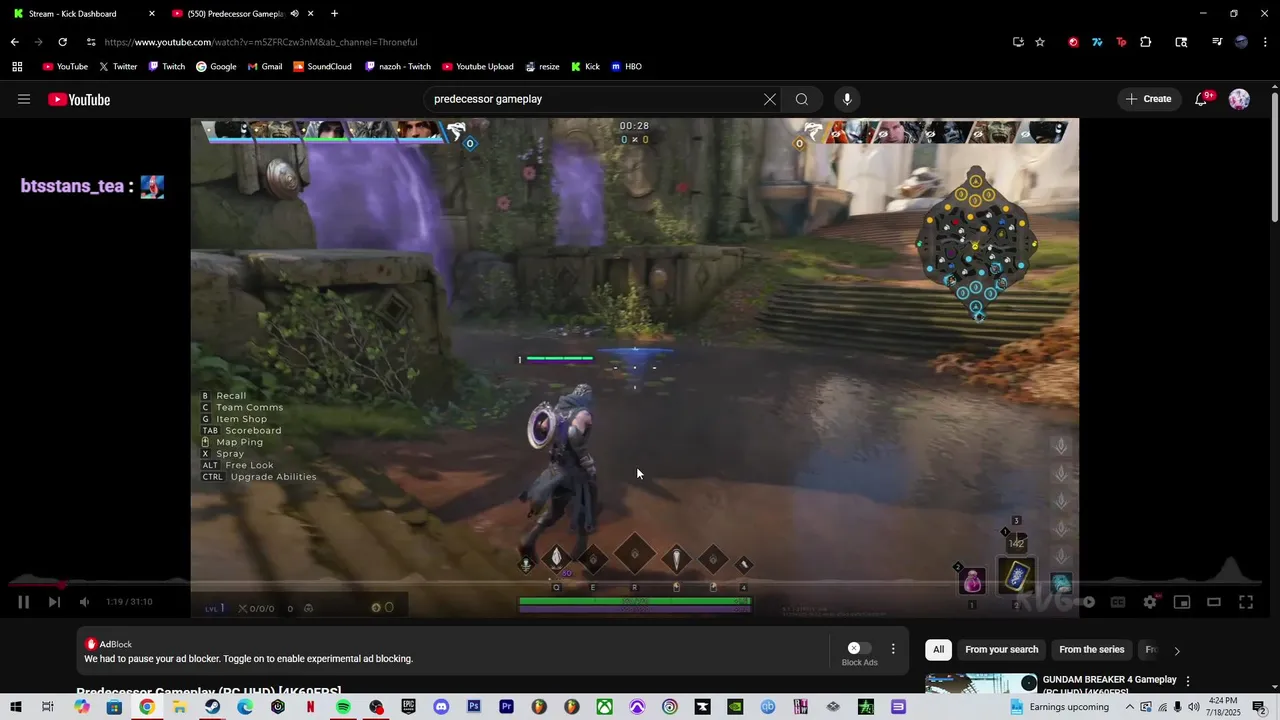Reload the current page
Screen dimensions: 1280x720
tap(62, 42)
